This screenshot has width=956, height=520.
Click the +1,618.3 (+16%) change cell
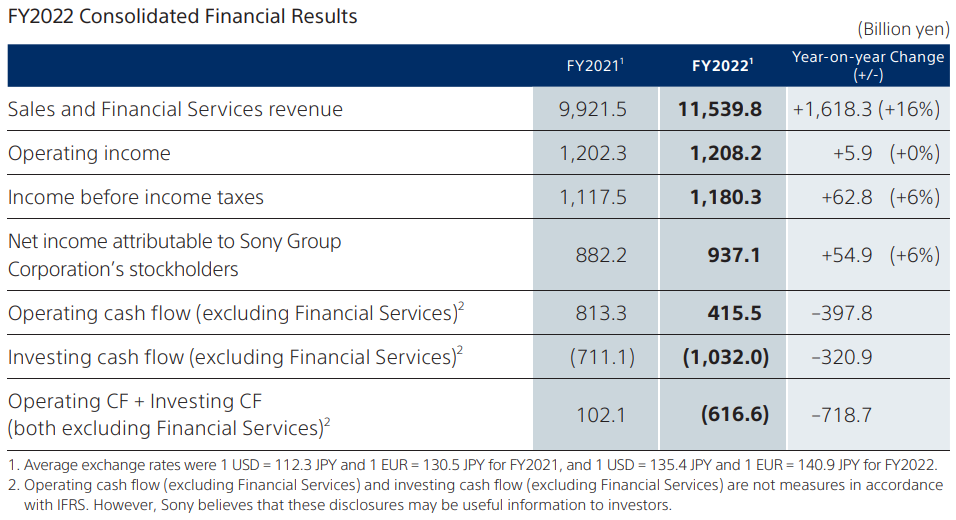(866, 109)
